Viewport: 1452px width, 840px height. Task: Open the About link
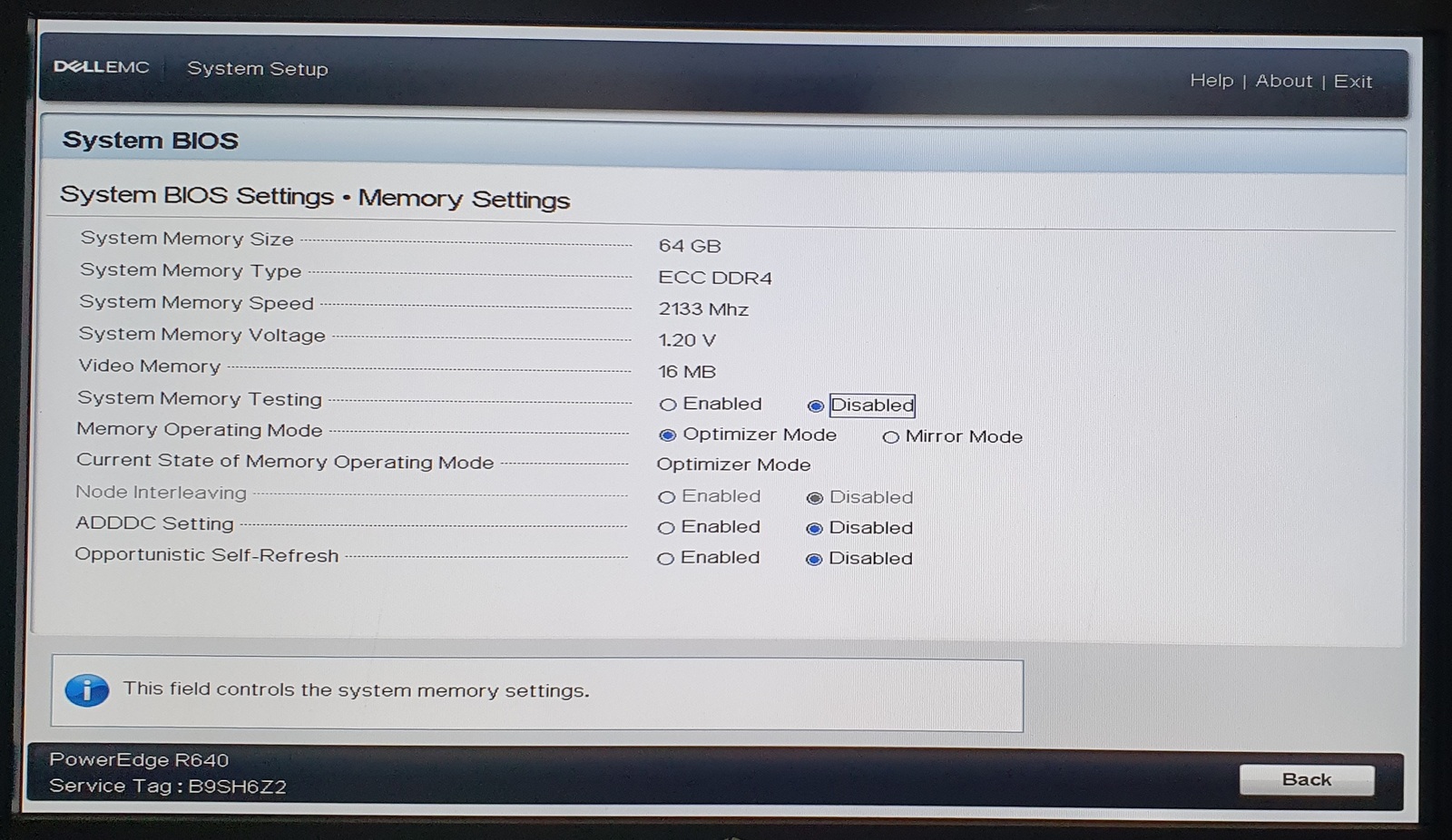point(1283,81)
